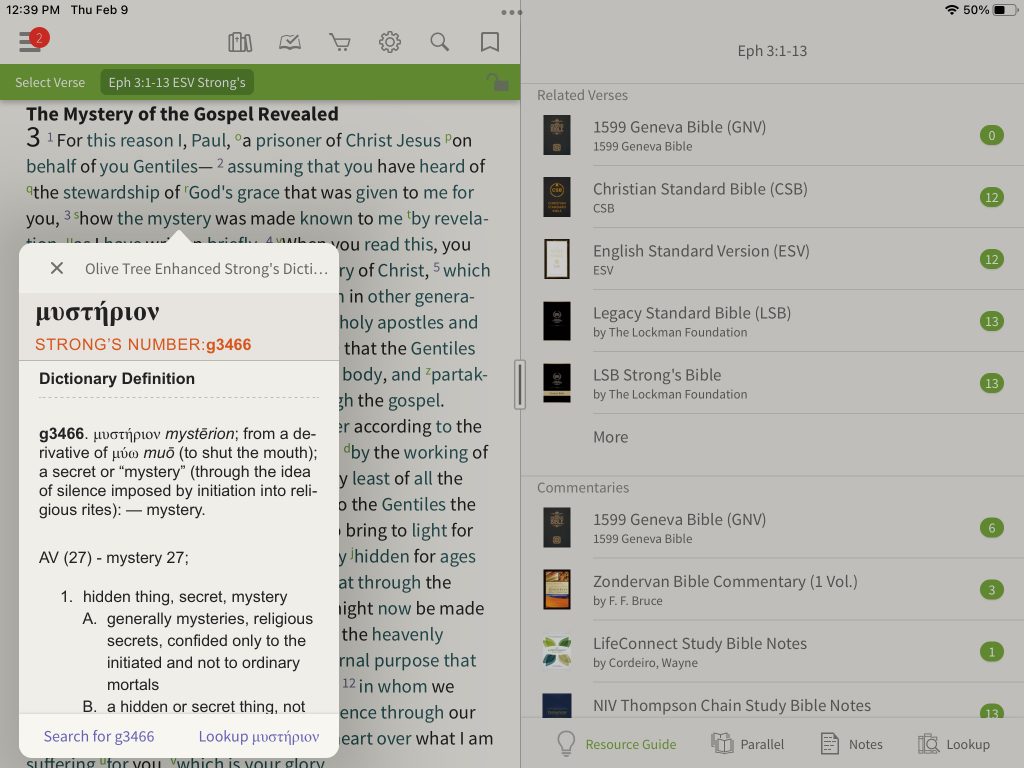Tap the Zondervan Commentary cover thumbnail
1024x768 pixels.
click(557, 590)
